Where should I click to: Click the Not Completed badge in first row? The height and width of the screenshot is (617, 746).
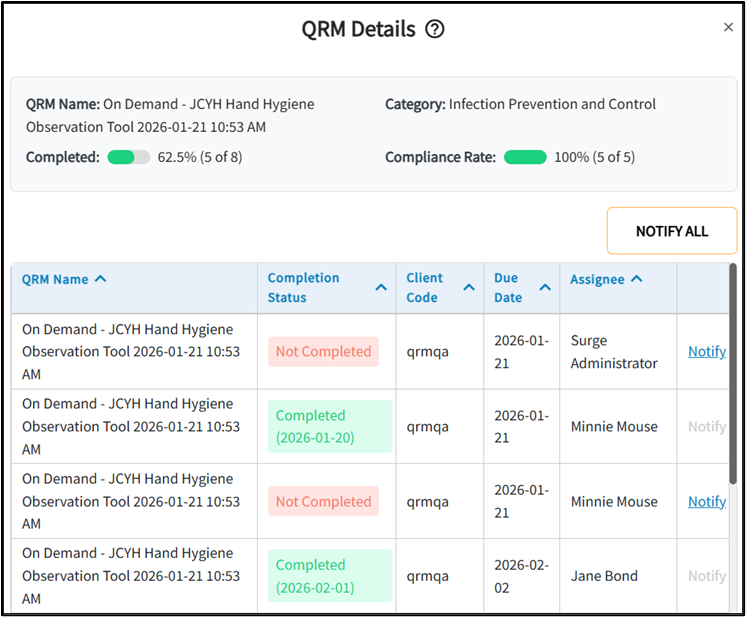pyautogui.click(x=323, y=352)
